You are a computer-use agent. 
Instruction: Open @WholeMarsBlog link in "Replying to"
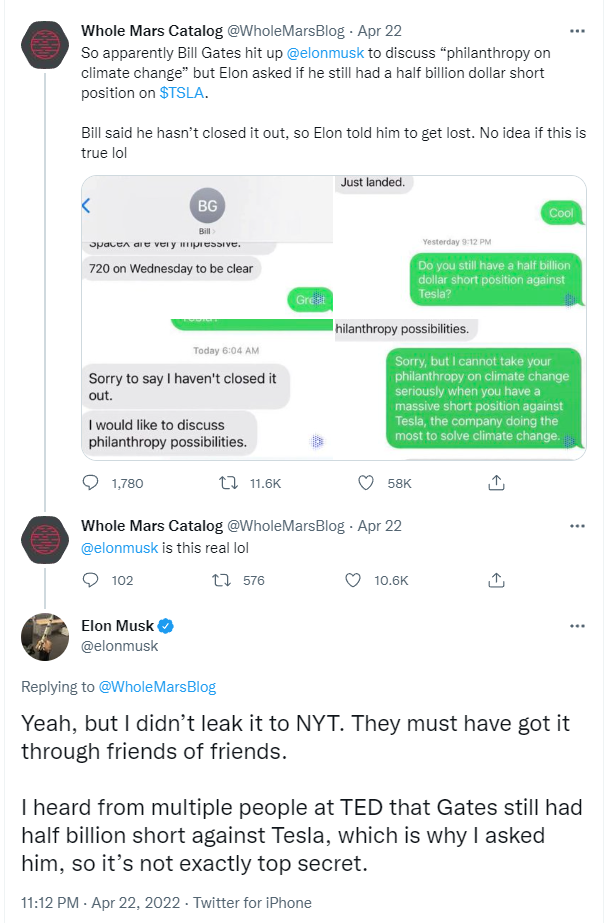(x=156, y=687)
